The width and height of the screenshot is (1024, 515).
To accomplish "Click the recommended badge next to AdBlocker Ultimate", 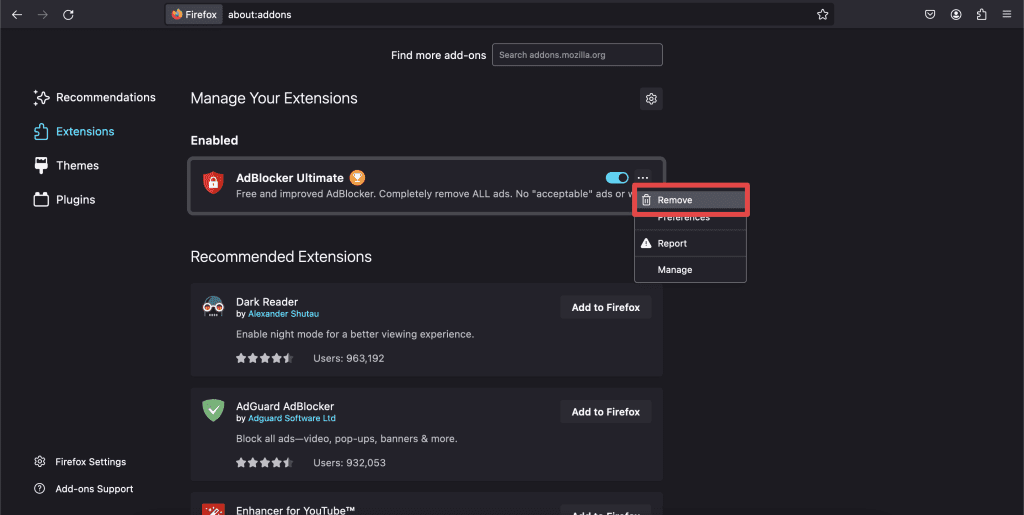I will coord(357,178).
